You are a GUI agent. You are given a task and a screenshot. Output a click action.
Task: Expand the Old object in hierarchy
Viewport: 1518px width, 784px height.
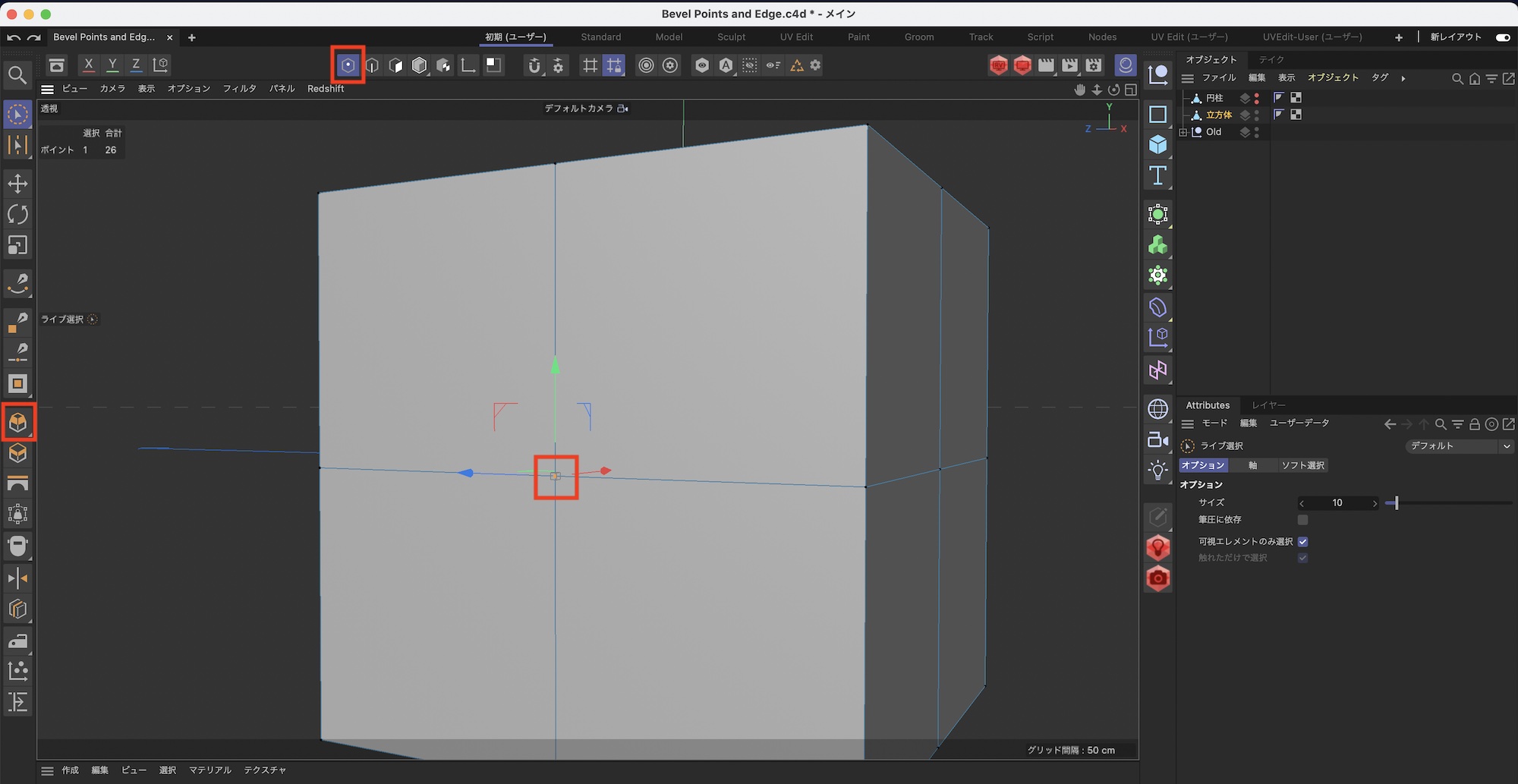click(x=1183, y=132)
